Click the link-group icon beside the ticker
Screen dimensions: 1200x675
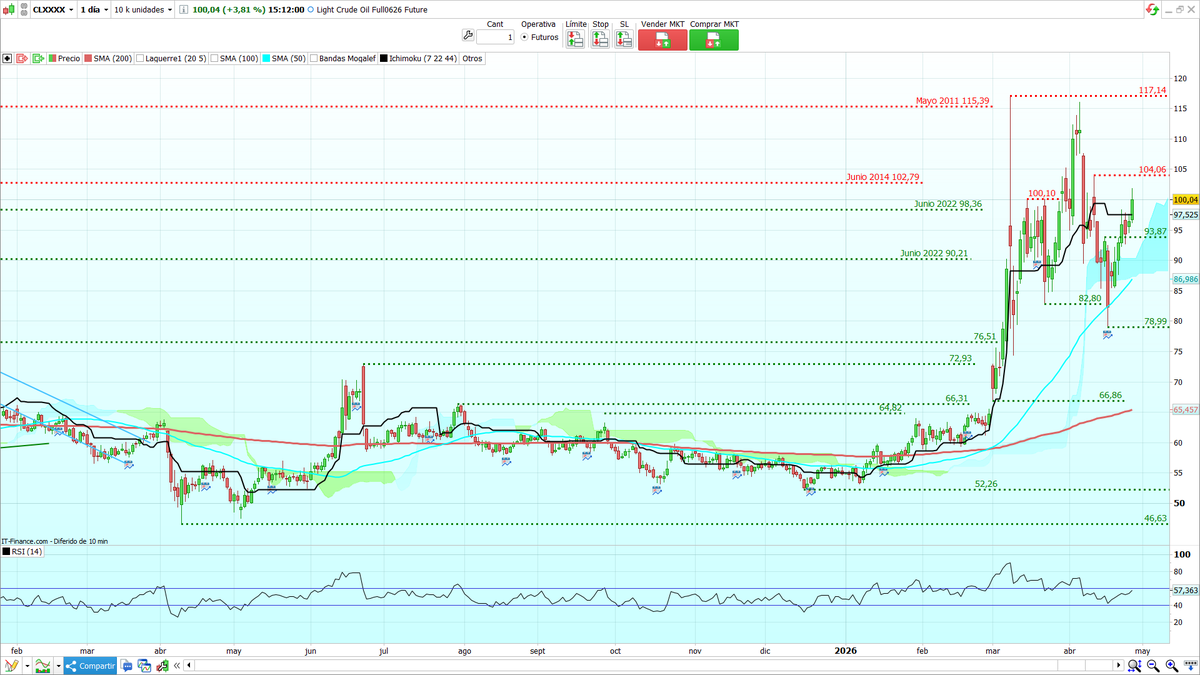tap(23, 10)
